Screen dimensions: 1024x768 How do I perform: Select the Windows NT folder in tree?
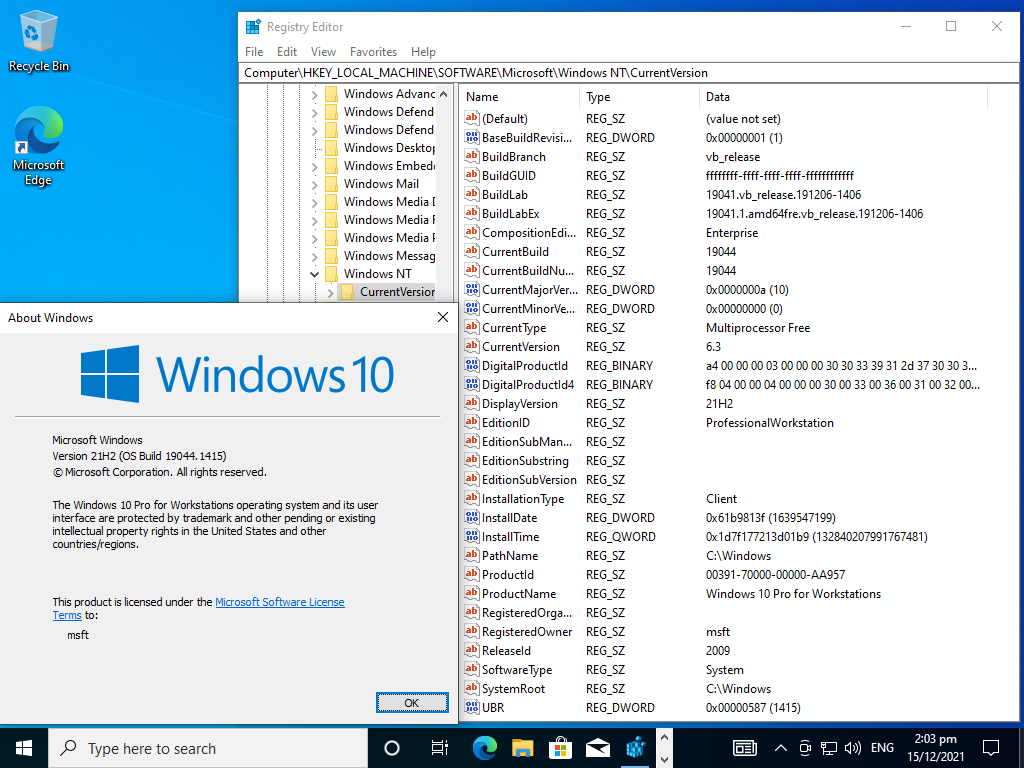tap(377, 274)
